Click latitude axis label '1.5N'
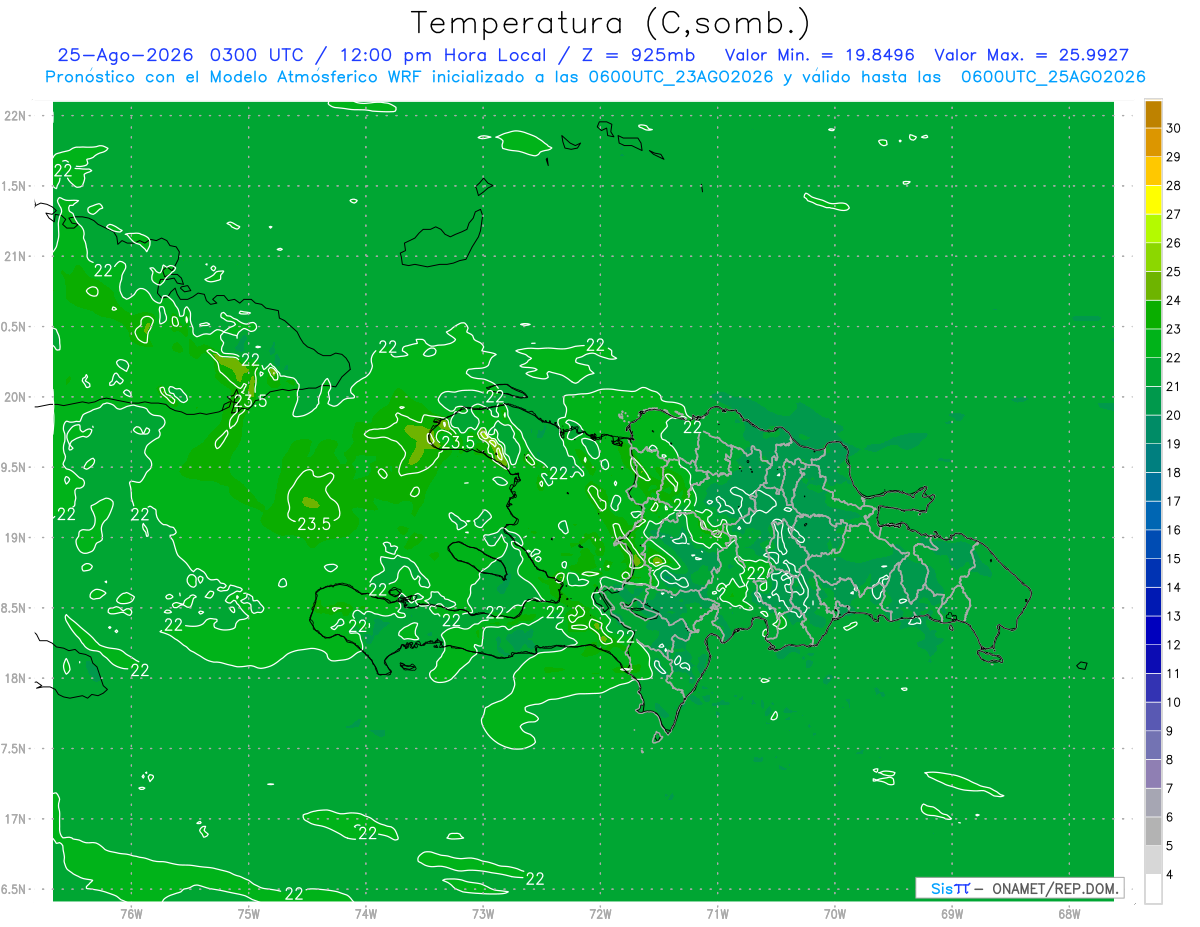 point(15,186)
